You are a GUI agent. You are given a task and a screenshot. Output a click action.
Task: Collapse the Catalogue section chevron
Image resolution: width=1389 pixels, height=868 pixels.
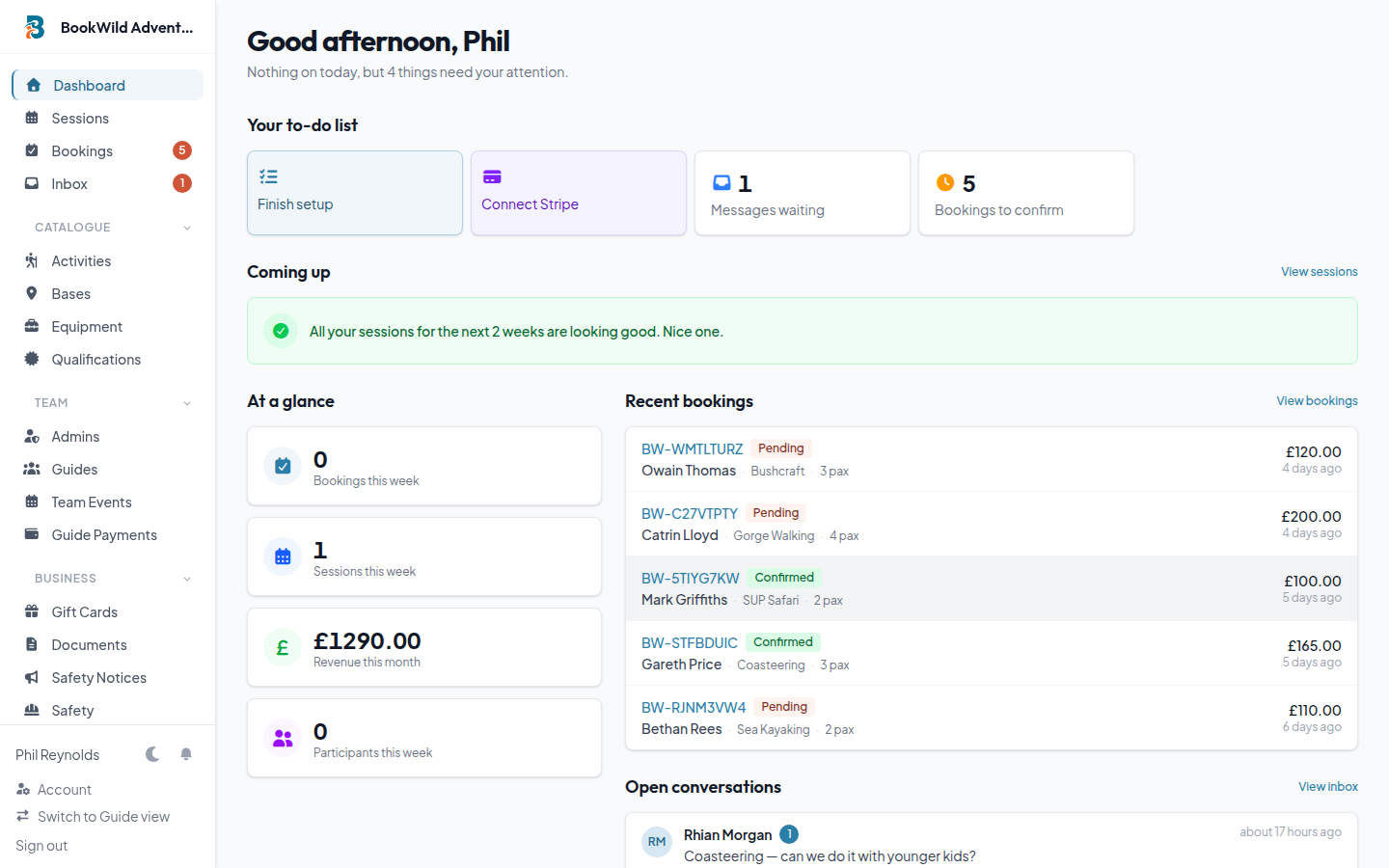pyautogui.click(x=186, y=227)
